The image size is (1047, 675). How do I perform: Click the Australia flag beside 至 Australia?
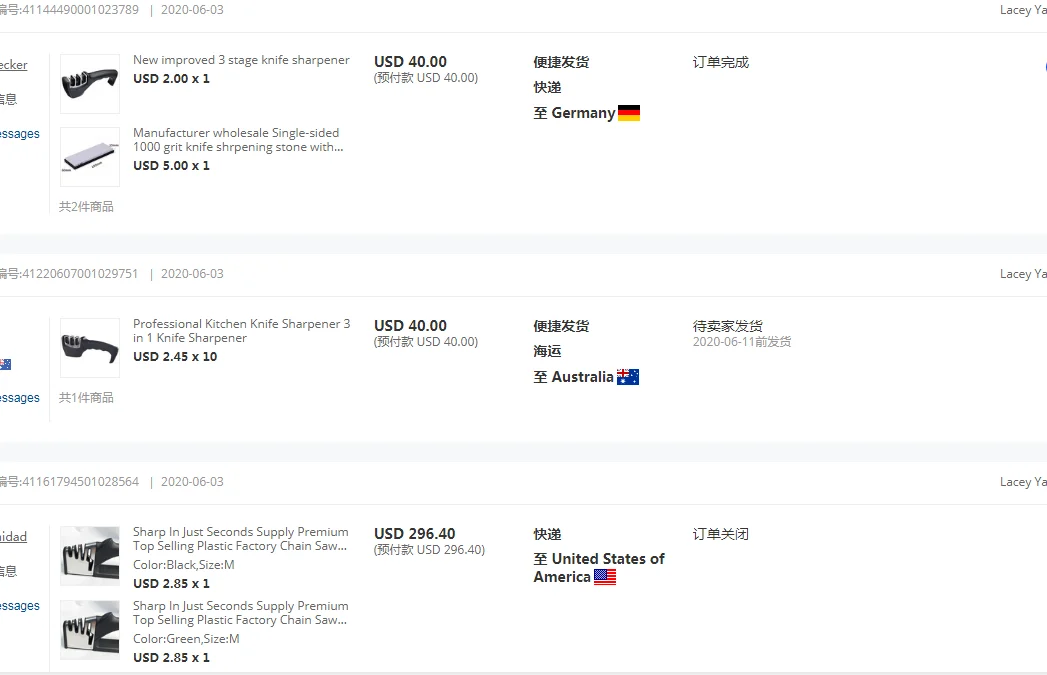(628, 377)
